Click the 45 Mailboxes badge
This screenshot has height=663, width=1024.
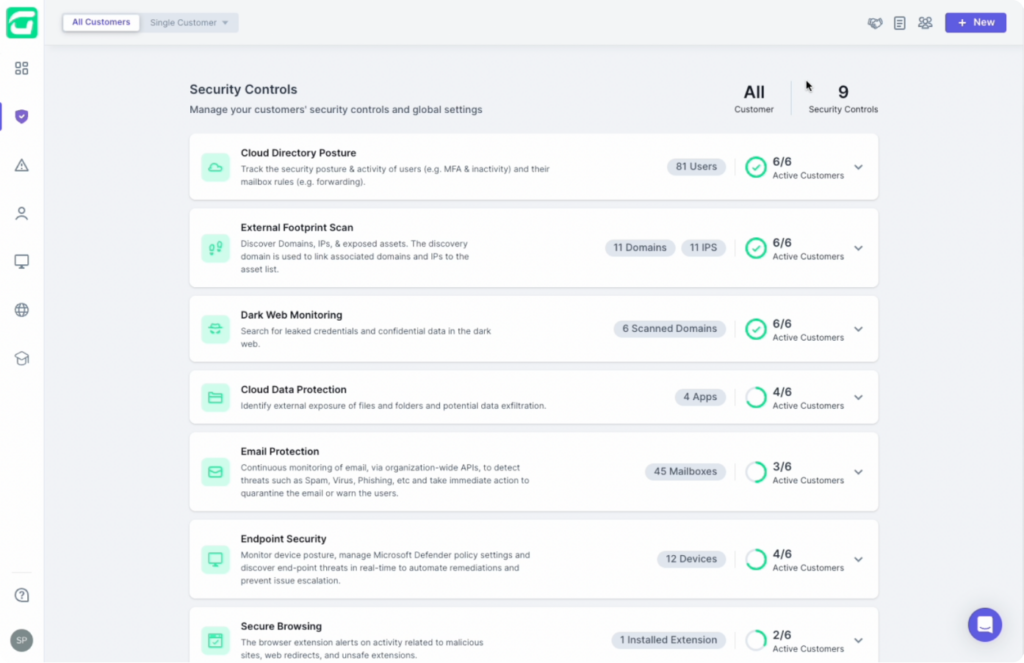pyautogui.click(x=685, y=471)
